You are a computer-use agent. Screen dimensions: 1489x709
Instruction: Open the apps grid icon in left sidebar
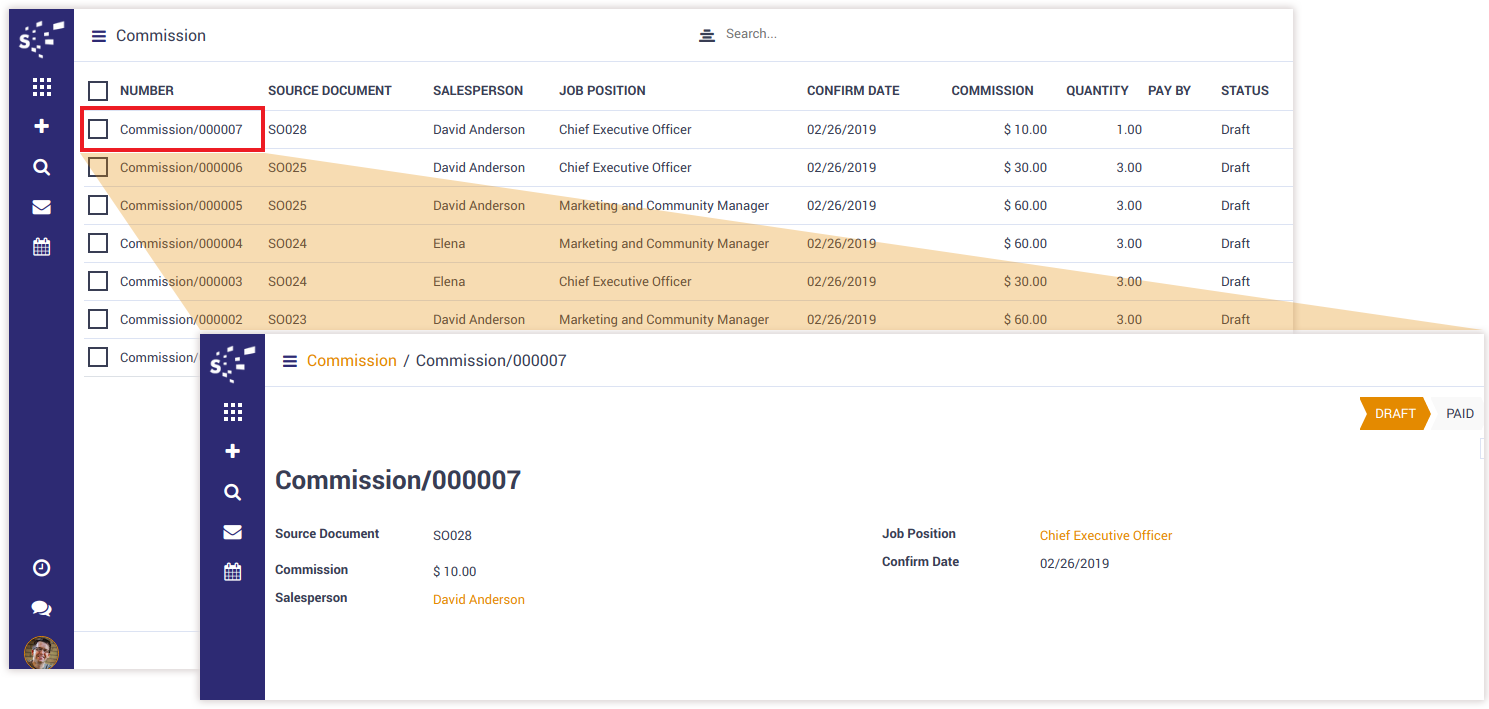(x=41, y=87)
